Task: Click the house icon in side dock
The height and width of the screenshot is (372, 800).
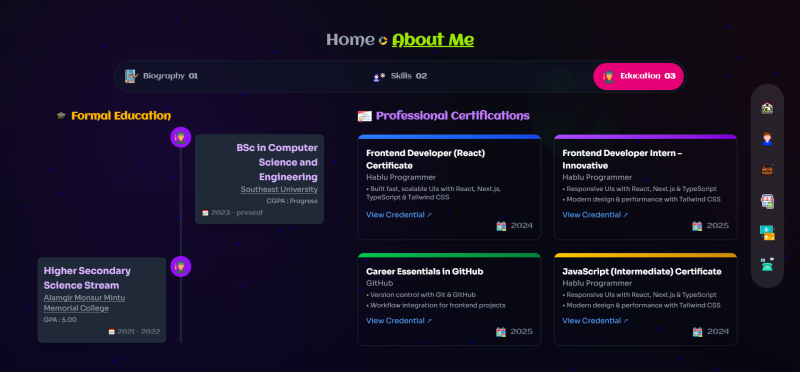Action: pyautogui.click(x=767, y=108)
